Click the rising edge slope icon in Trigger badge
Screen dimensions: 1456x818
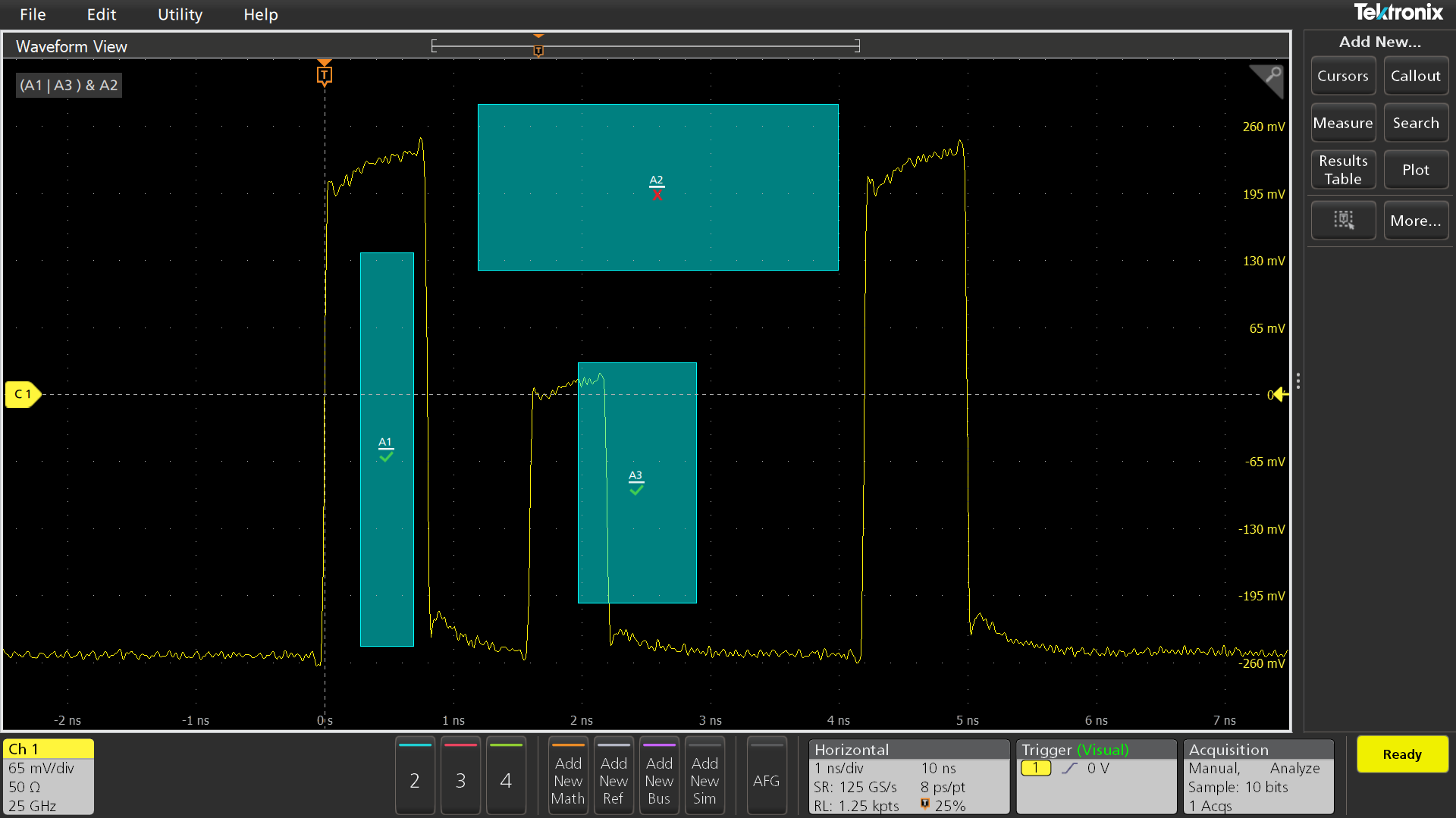(1069, 768)
